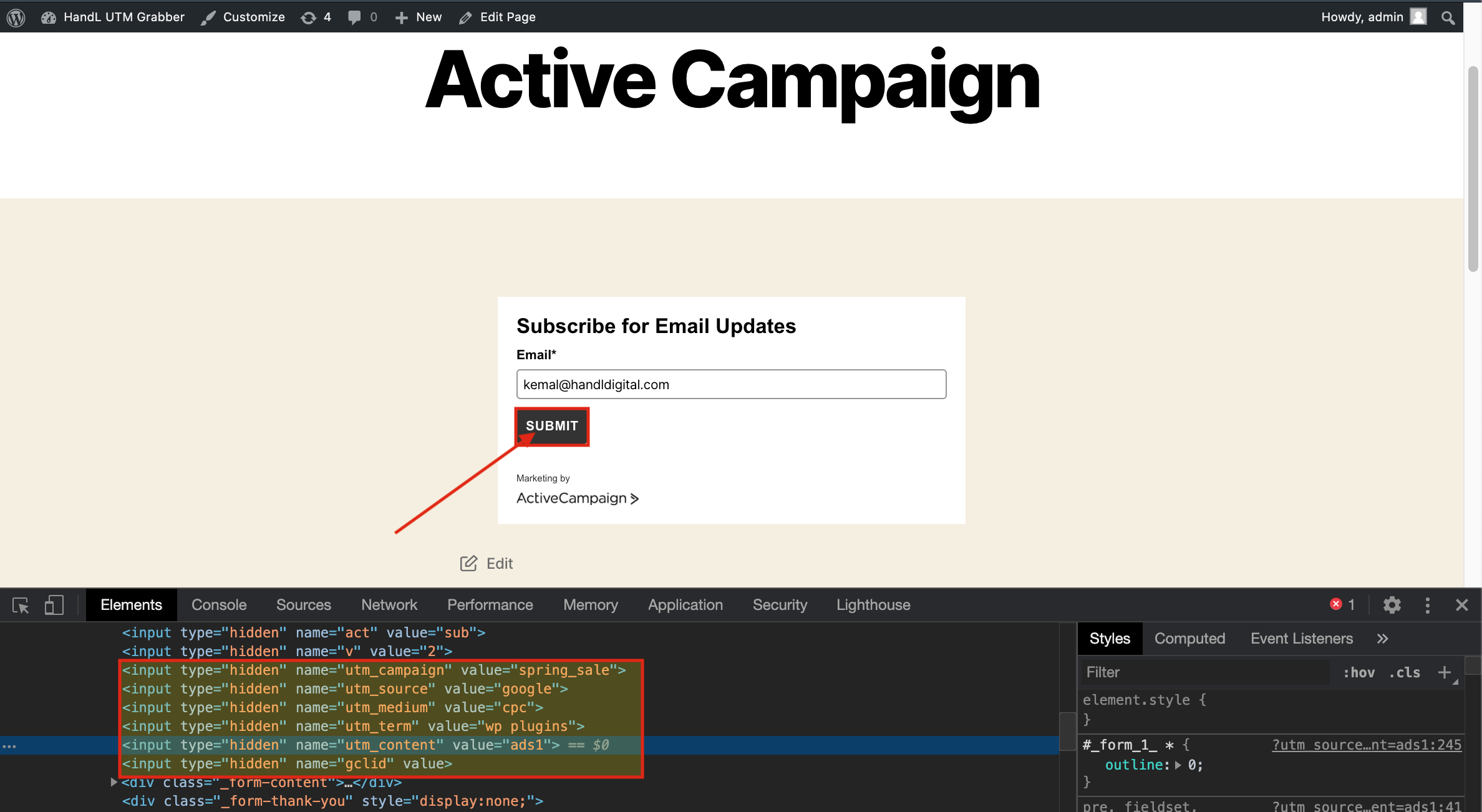Open the Computed styles tab
1482x812 pixels.
click(x=1189, y=639)
